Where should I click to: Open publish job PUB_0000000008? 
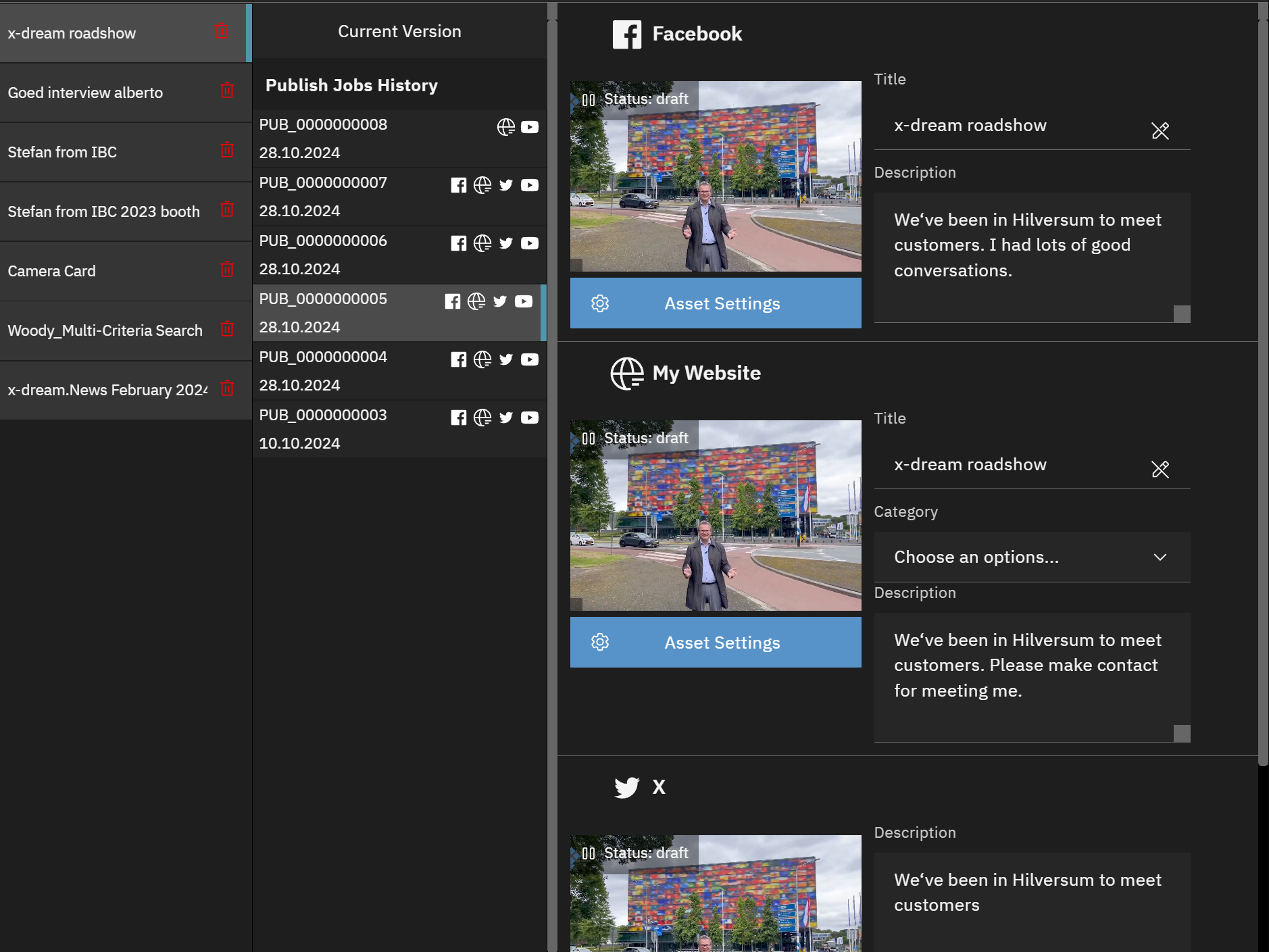pos(399,139)
